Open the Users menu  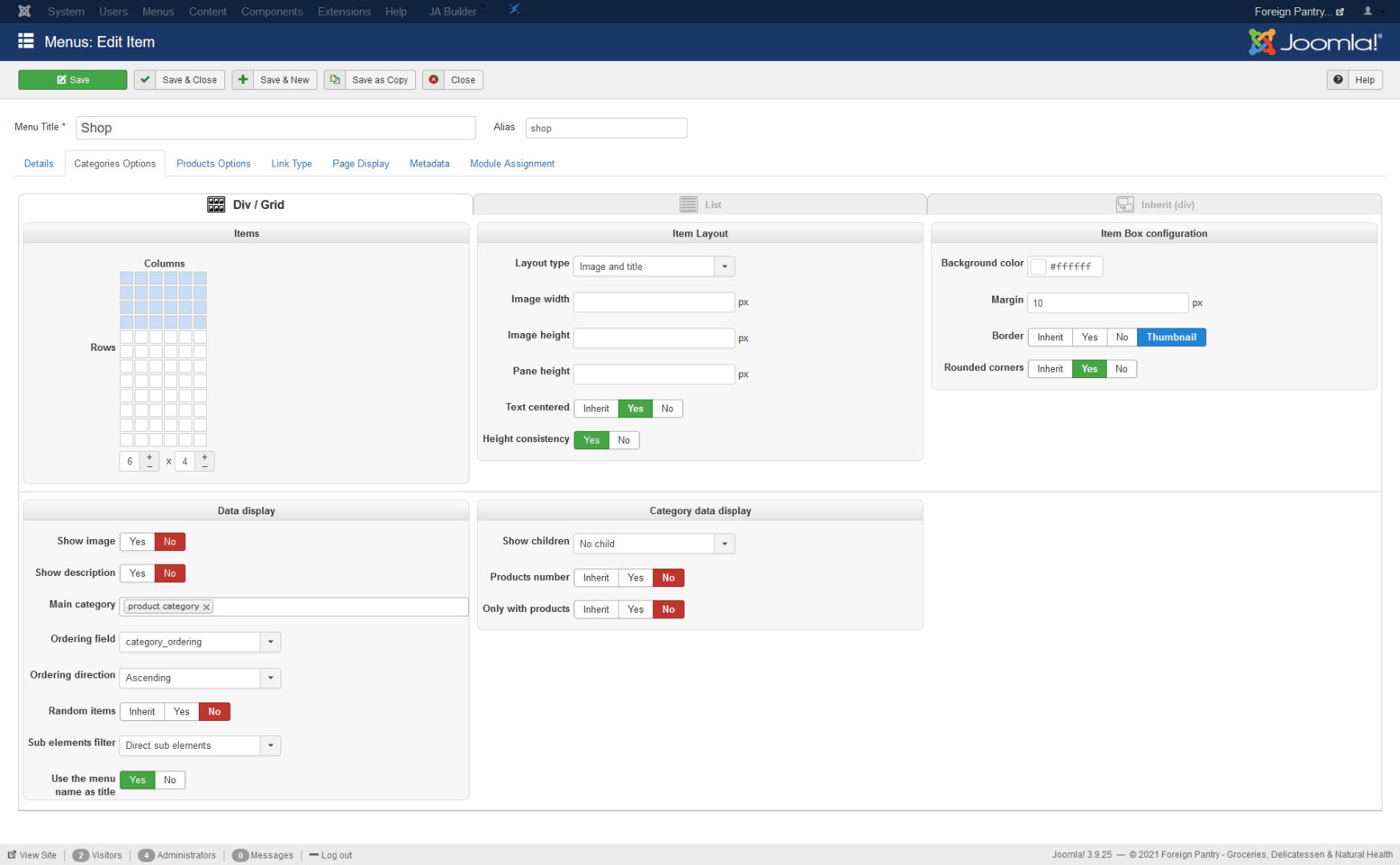(x=113, y=11)
